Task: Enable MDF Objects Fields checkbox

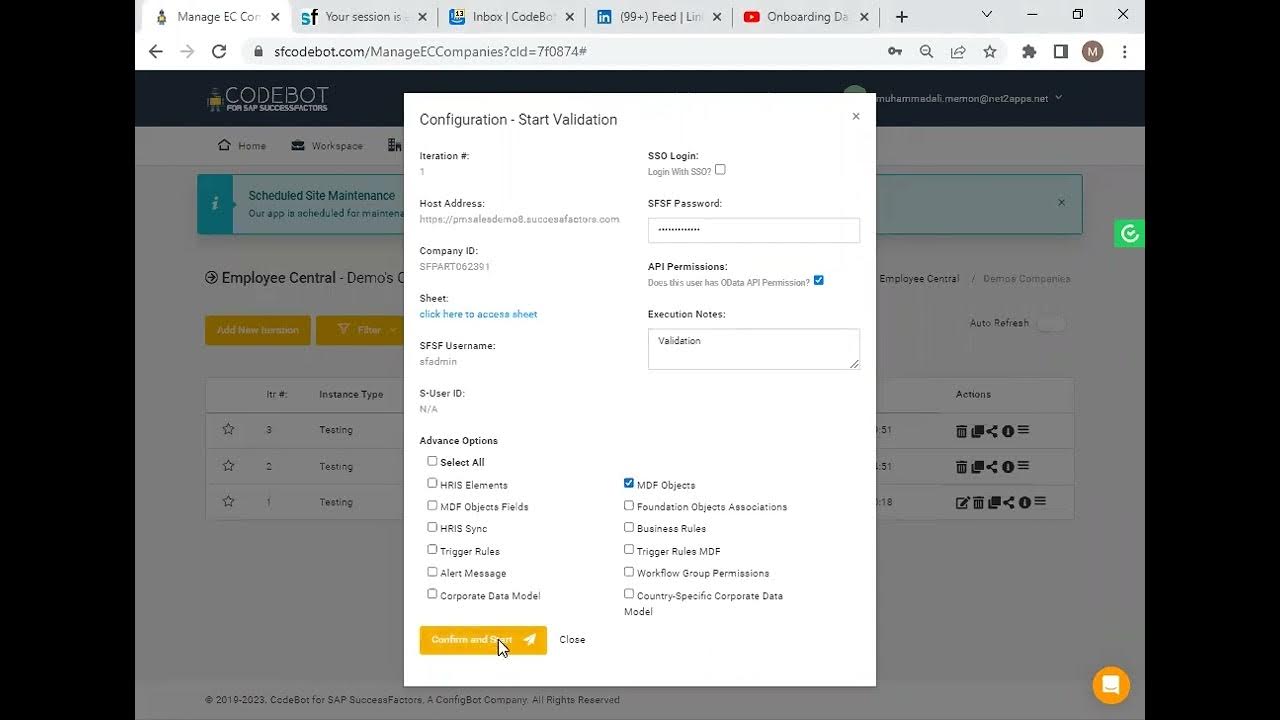Action: pos(432,505)
